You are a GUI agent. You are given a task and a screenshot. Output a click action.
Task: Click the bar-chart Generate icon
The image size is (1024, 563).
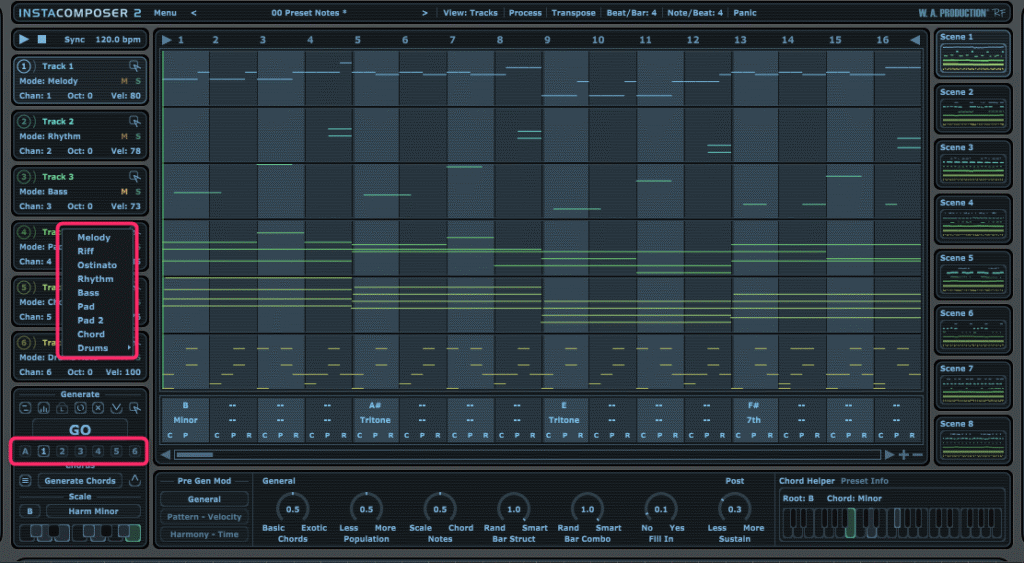pyautogui.click(x=44, y=408)
